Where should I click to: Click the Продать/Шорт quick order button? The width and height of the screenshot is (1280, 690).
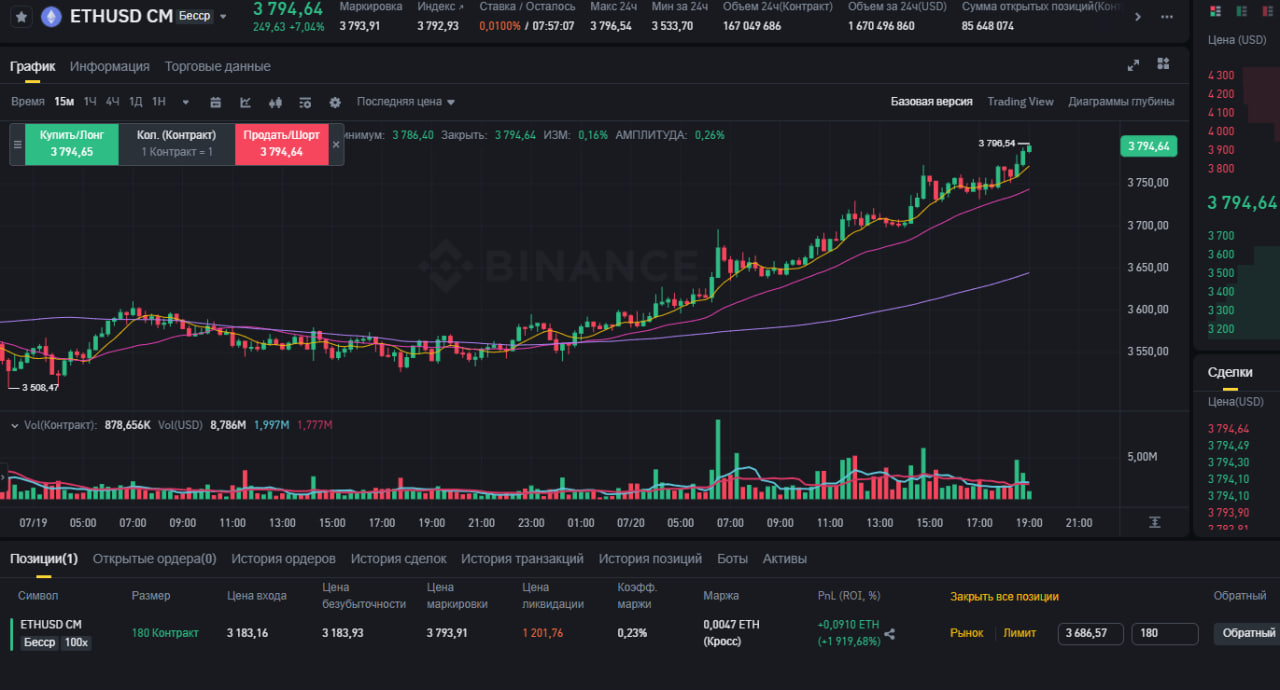point(281,144)
